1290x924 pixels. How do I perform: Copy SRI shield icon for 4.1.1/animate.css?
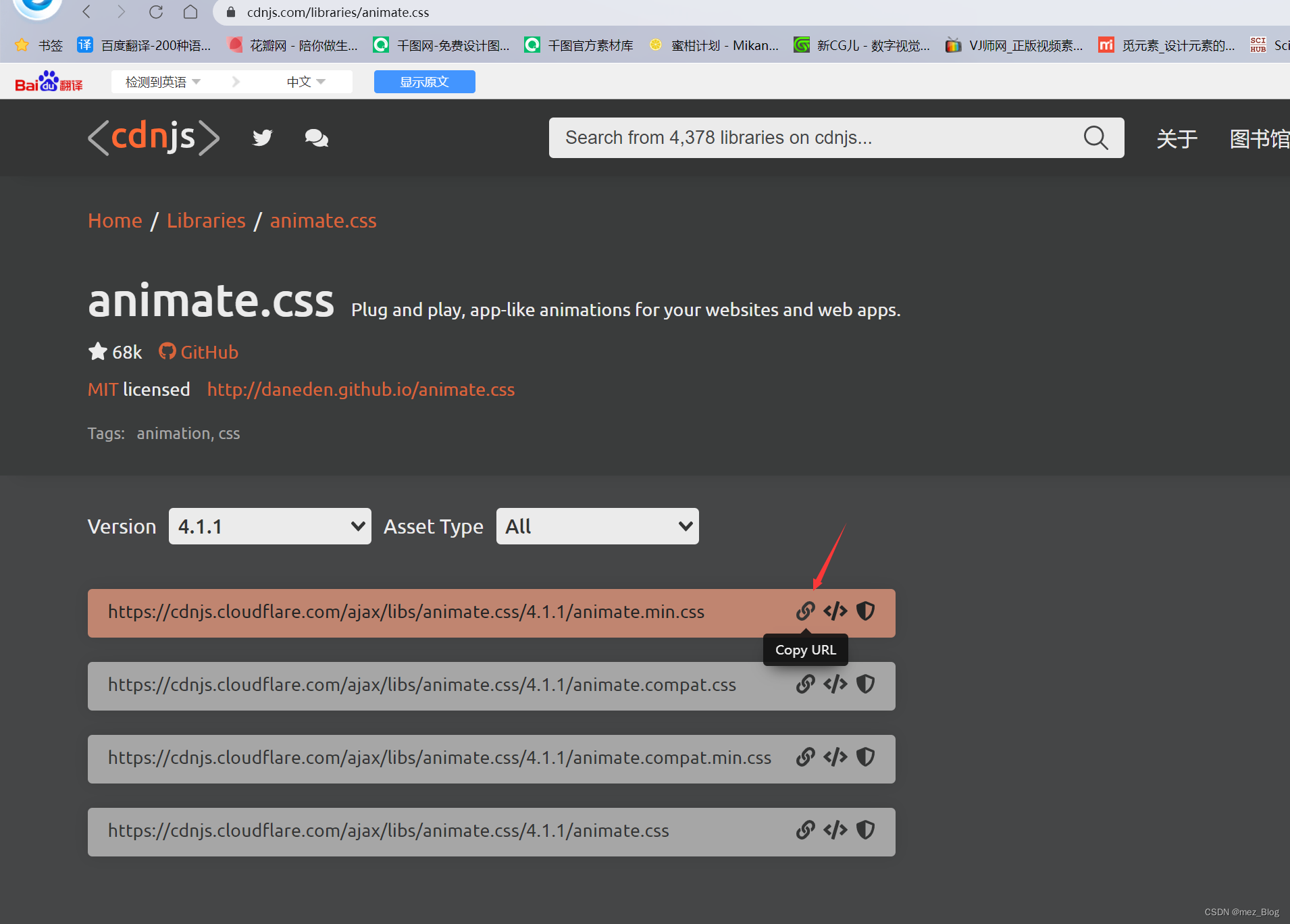(x=865, y=830)
